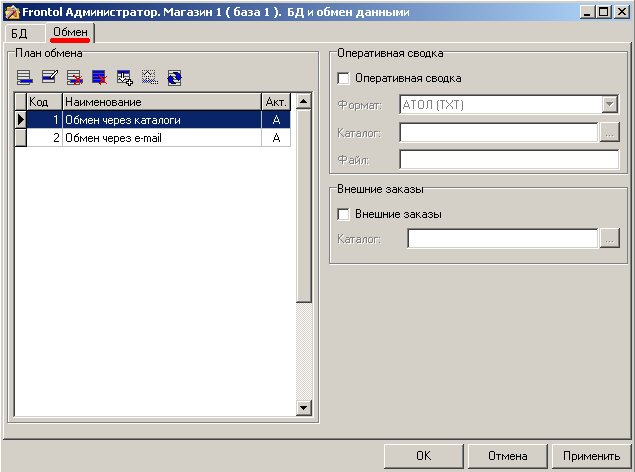635x472 pixels.
Task: Click the Frontol application icon in title bar
Action: pyautogui.click(x=12, y=12)
